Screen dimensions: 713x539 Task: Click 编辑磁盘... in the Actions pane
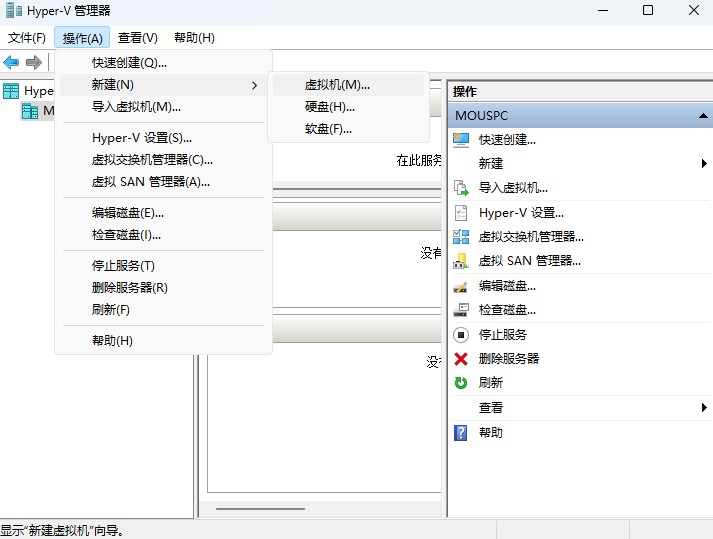click(x=507, y=286)
